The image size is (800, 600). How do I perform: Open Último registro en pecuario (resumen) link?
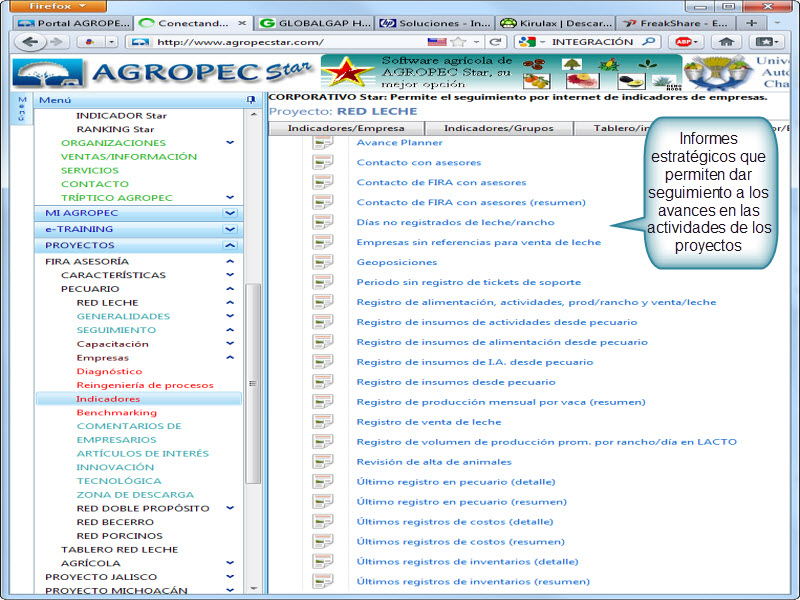click(x=461, y=502)
